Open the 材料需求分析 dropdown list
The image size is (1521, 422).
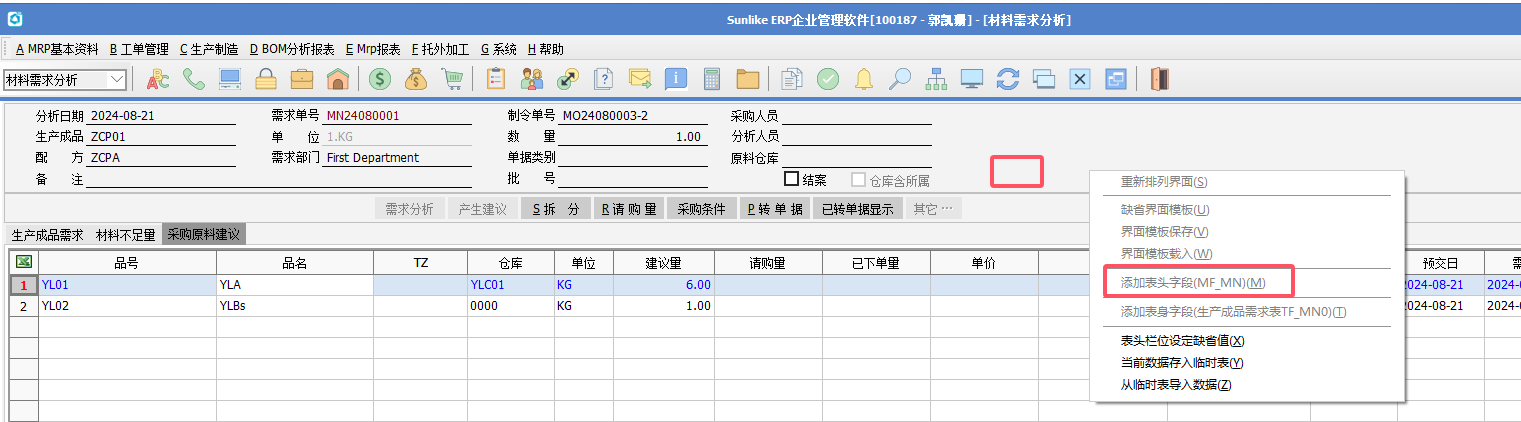pyautogui.click(x=117, y=80)
